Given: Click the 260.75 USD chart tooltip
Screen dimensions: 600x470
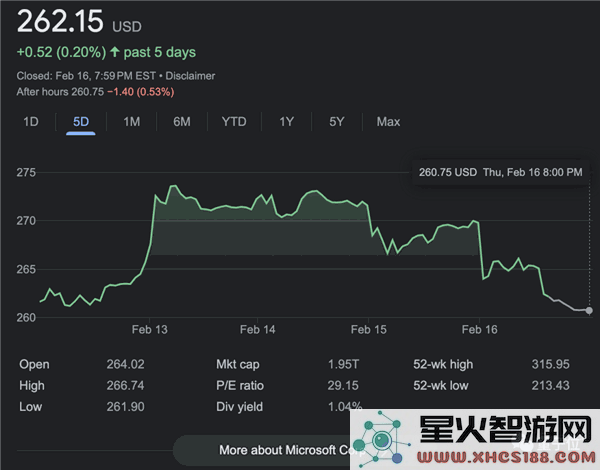Looking at the screenshot, I should (x=501, y=172).
